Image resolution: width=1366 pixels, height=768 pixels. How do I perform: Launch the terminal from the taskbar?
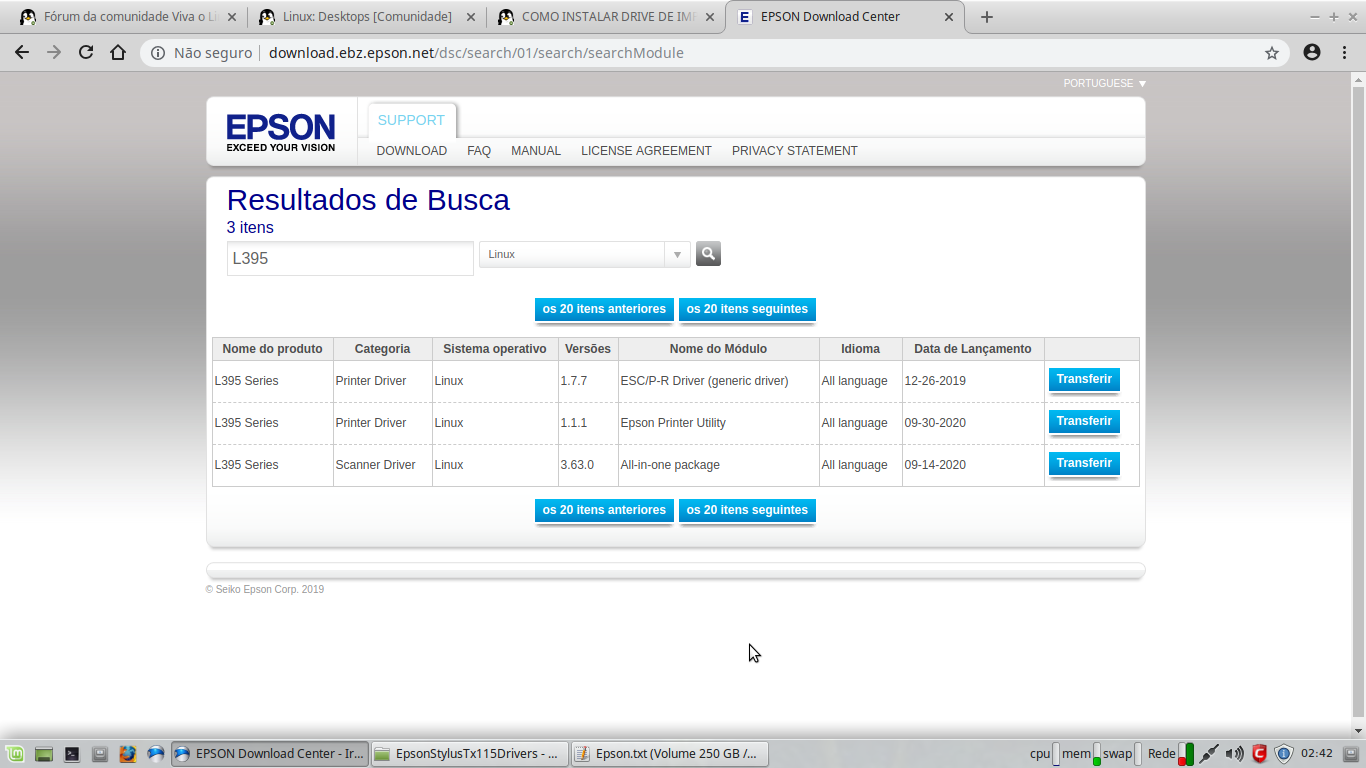click(x=71, y=754)
